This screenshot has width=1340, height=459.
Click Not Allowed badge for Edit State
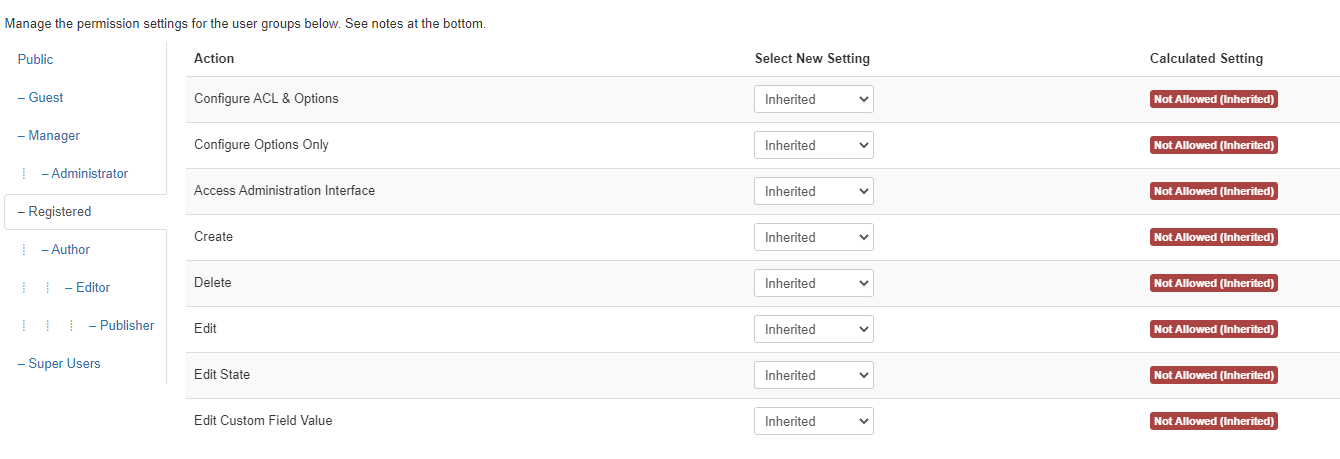click(1213, 376)
